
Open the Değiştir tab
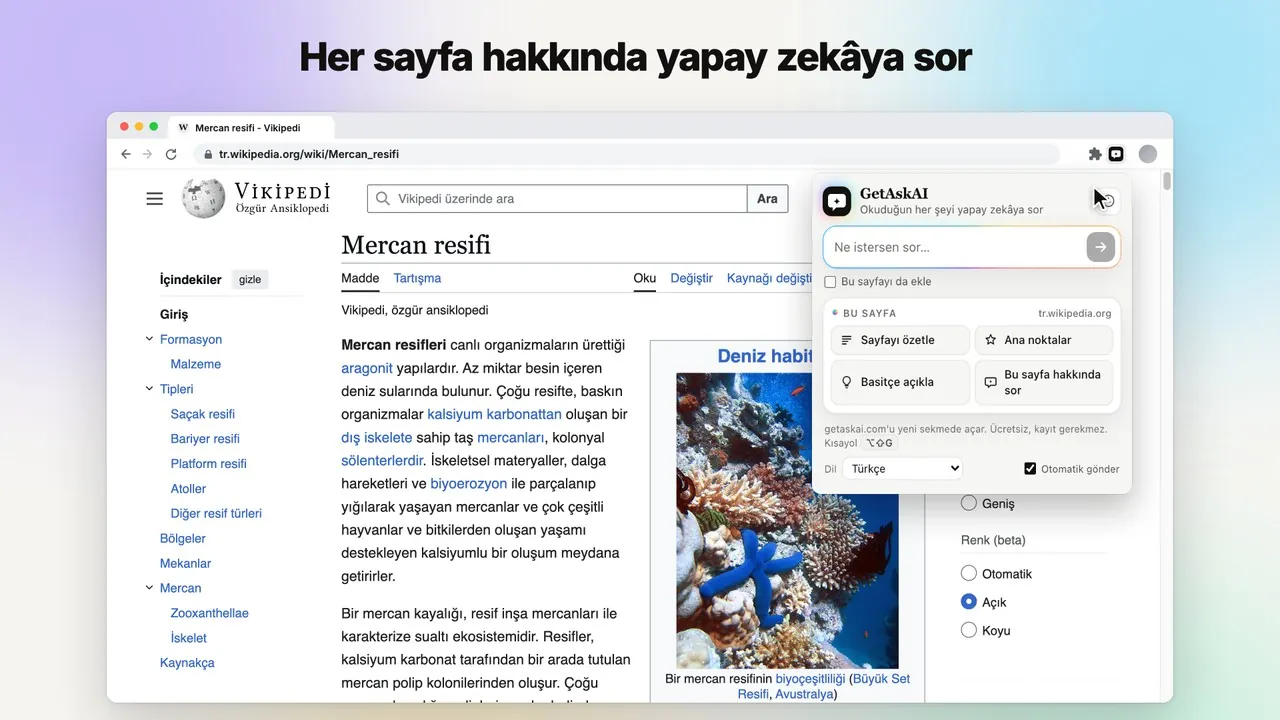coord(691,278)
